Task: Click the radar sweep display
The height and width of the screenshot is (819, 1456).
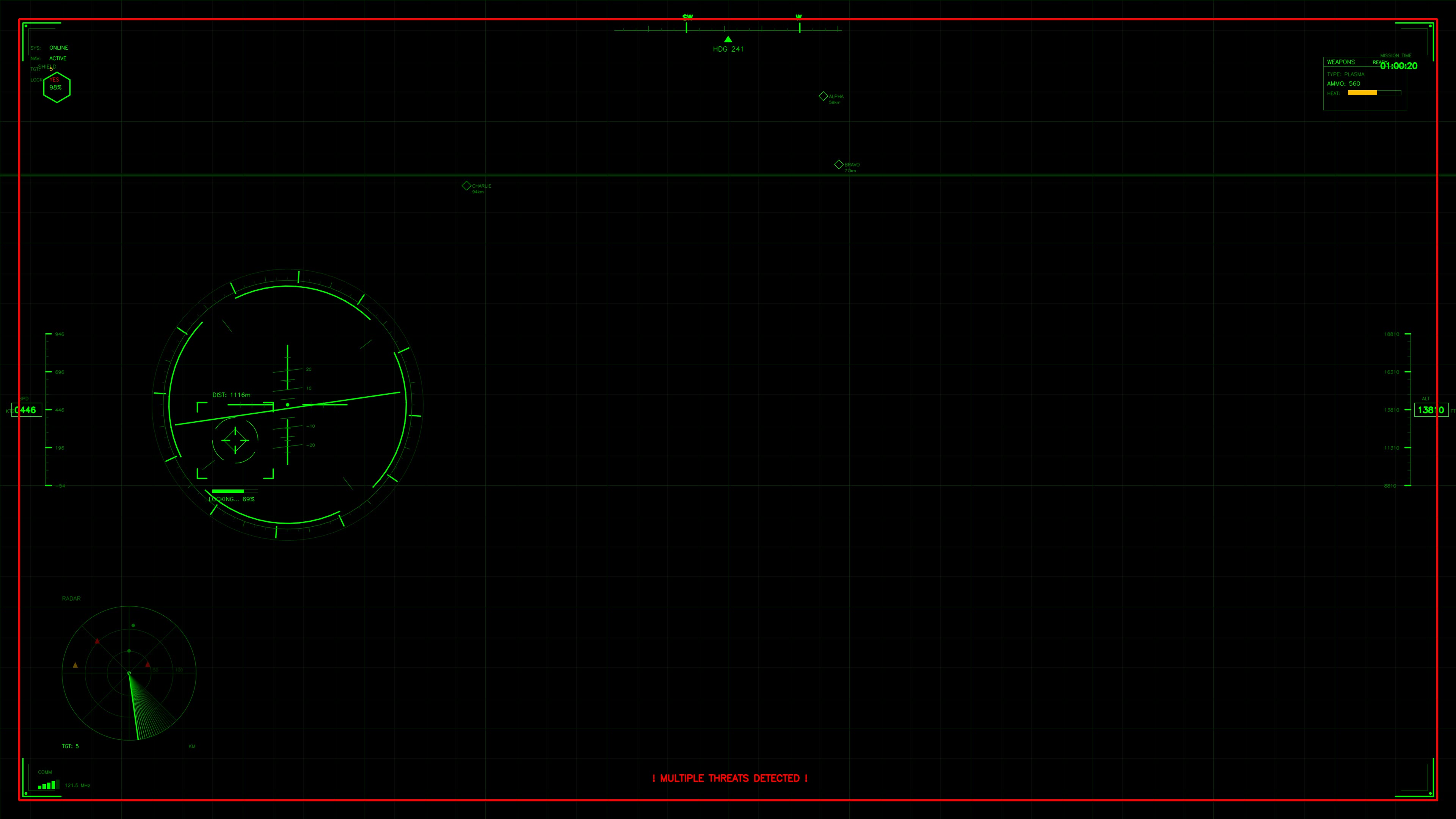Action: click(129, 673)
